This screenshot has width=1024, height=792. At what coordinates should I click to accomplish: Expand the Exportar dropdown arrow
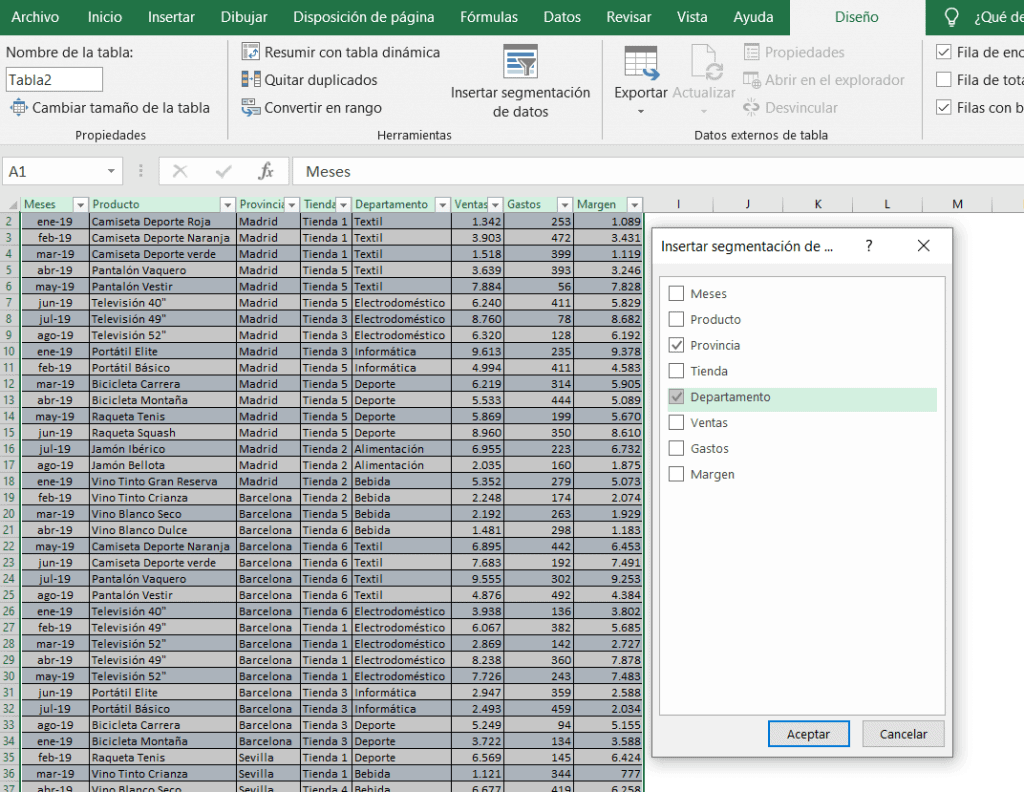tap(641, 112)
